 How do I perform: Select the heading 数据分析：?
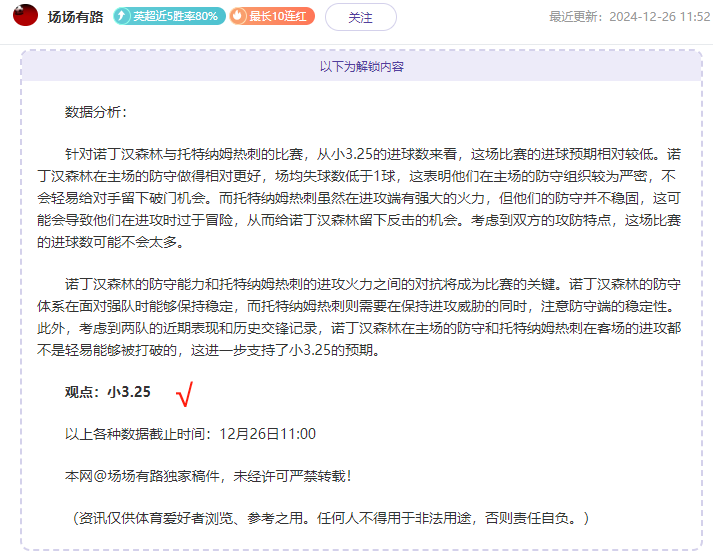(x=96, y=112)
